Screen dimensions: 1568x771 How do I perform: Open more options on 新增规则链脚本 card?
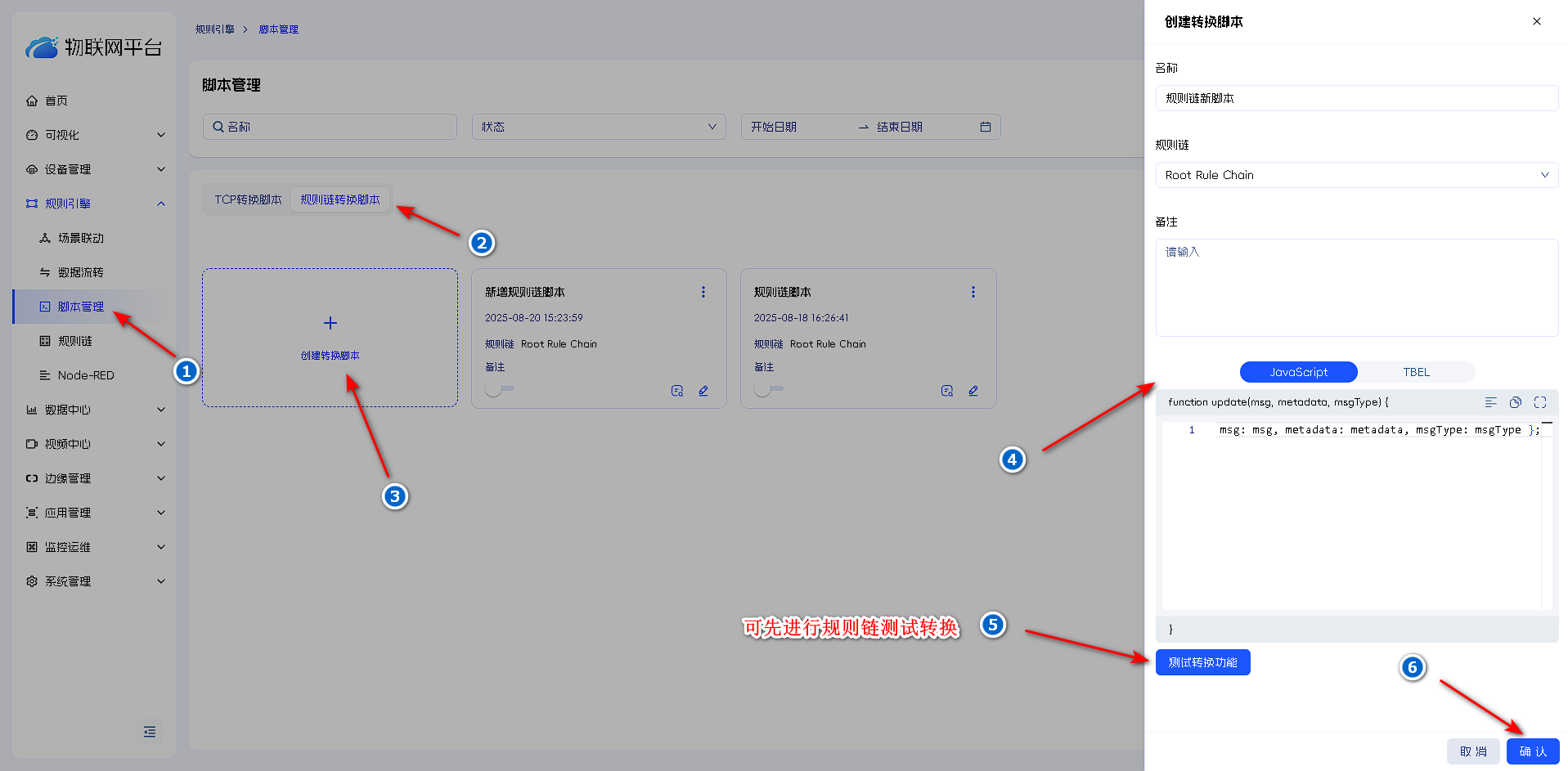[703, 292]
